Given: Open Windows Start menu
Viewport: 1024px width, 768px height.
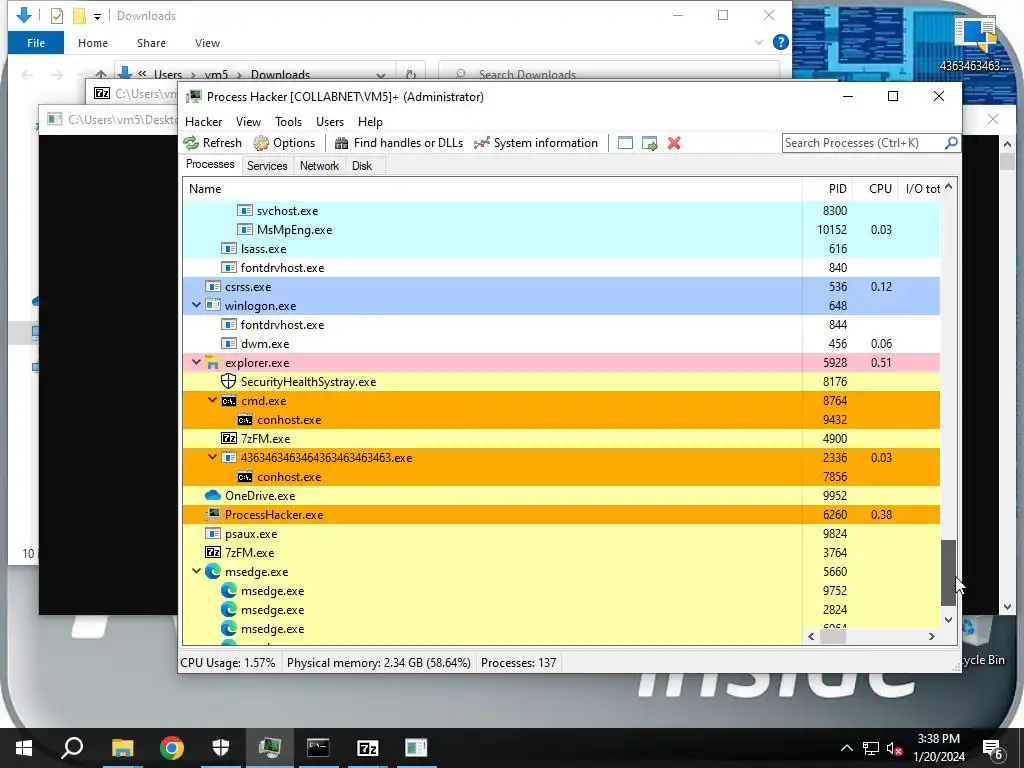Looking at the screenshot, I should [24, 748].
